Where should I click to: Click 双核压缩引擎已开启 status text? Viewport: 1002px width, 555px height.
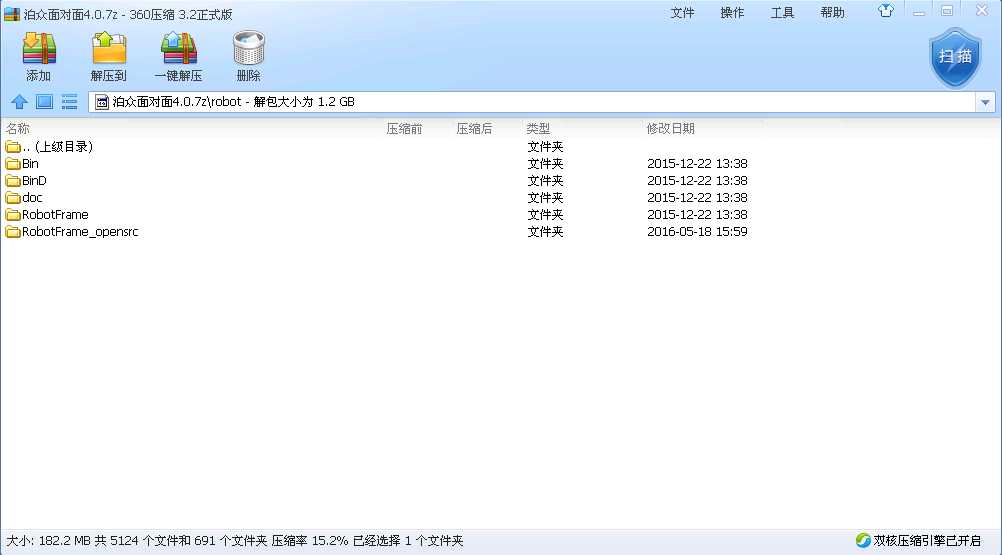[x=927, y=540]
